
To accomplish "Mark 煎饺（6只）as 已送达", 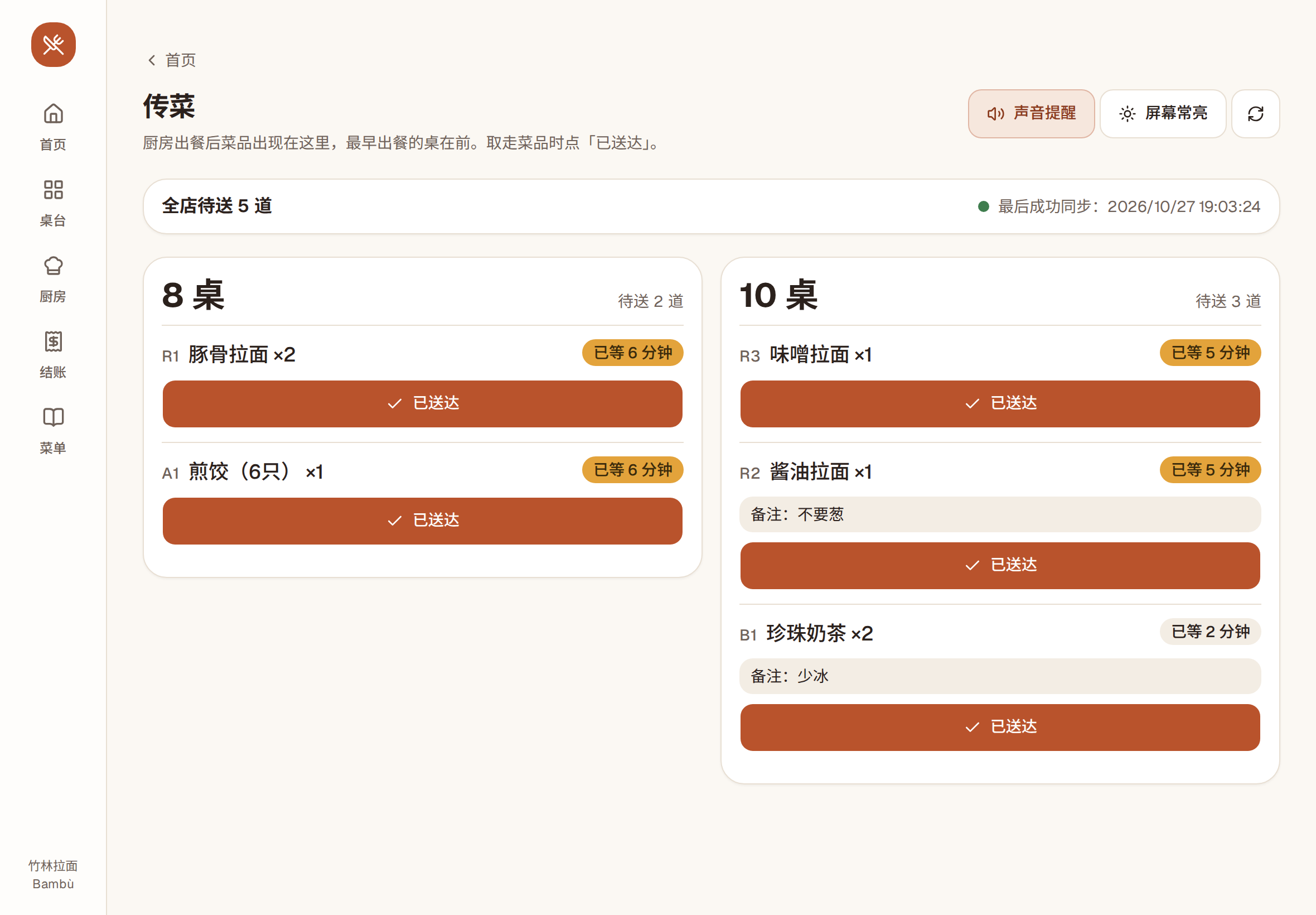I will (422, 521).
